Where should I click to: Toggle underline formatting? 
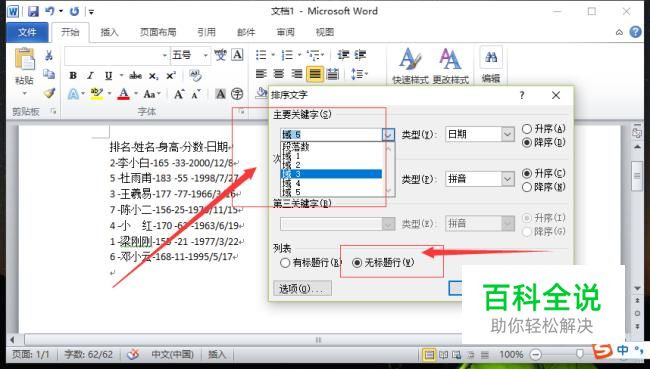(109, 75)
